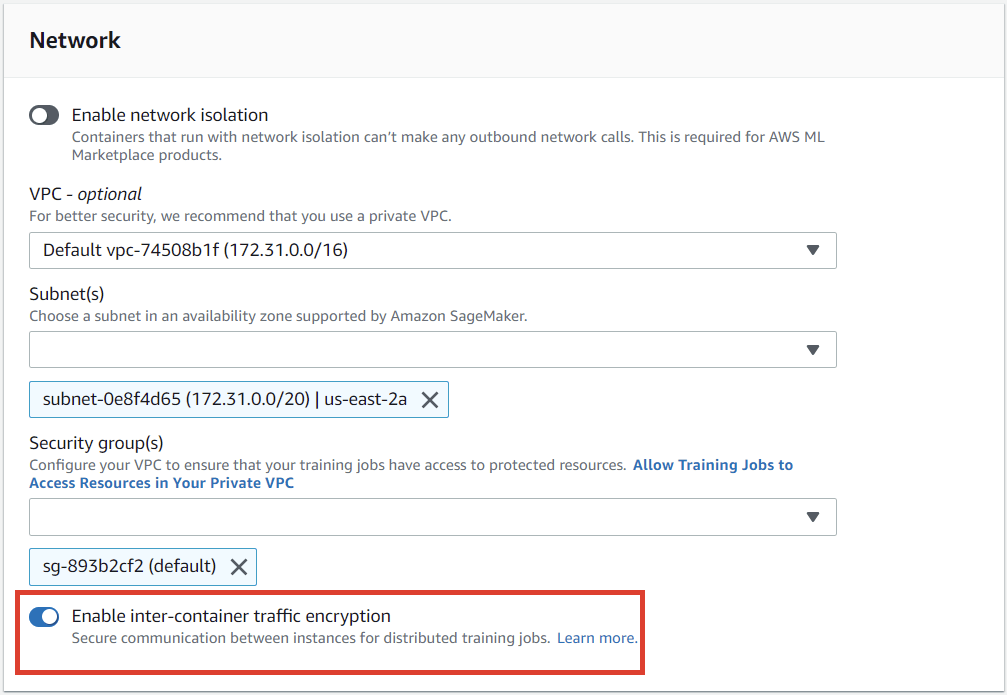Remove sg-893b2cf2 (default) tag with X
Image resolution: width=1007 pixels, height=695 pixels.
[239, 567]
